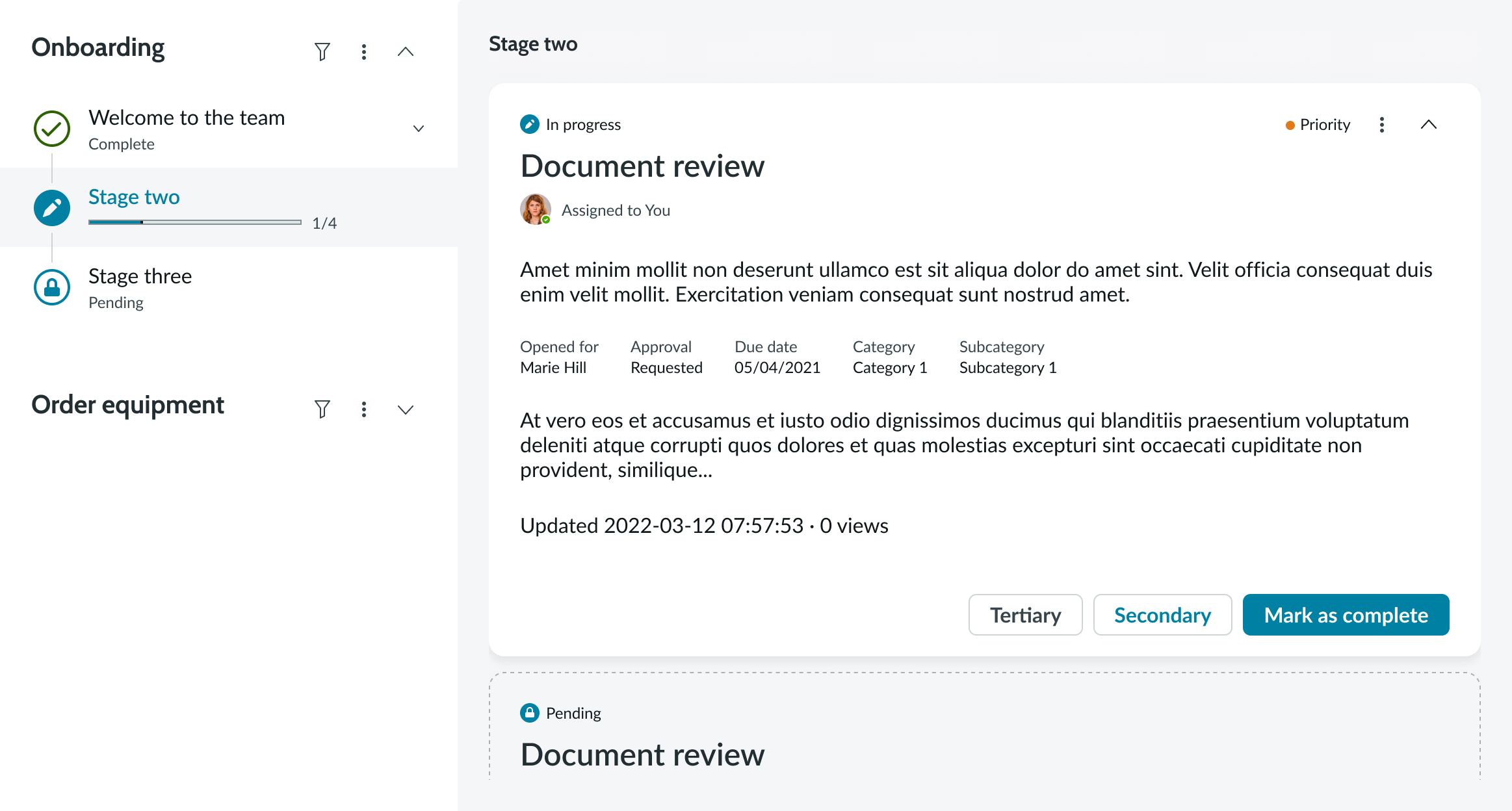Open Order equipment more options
Screen dimensions: 1512x811
[364, 409]
